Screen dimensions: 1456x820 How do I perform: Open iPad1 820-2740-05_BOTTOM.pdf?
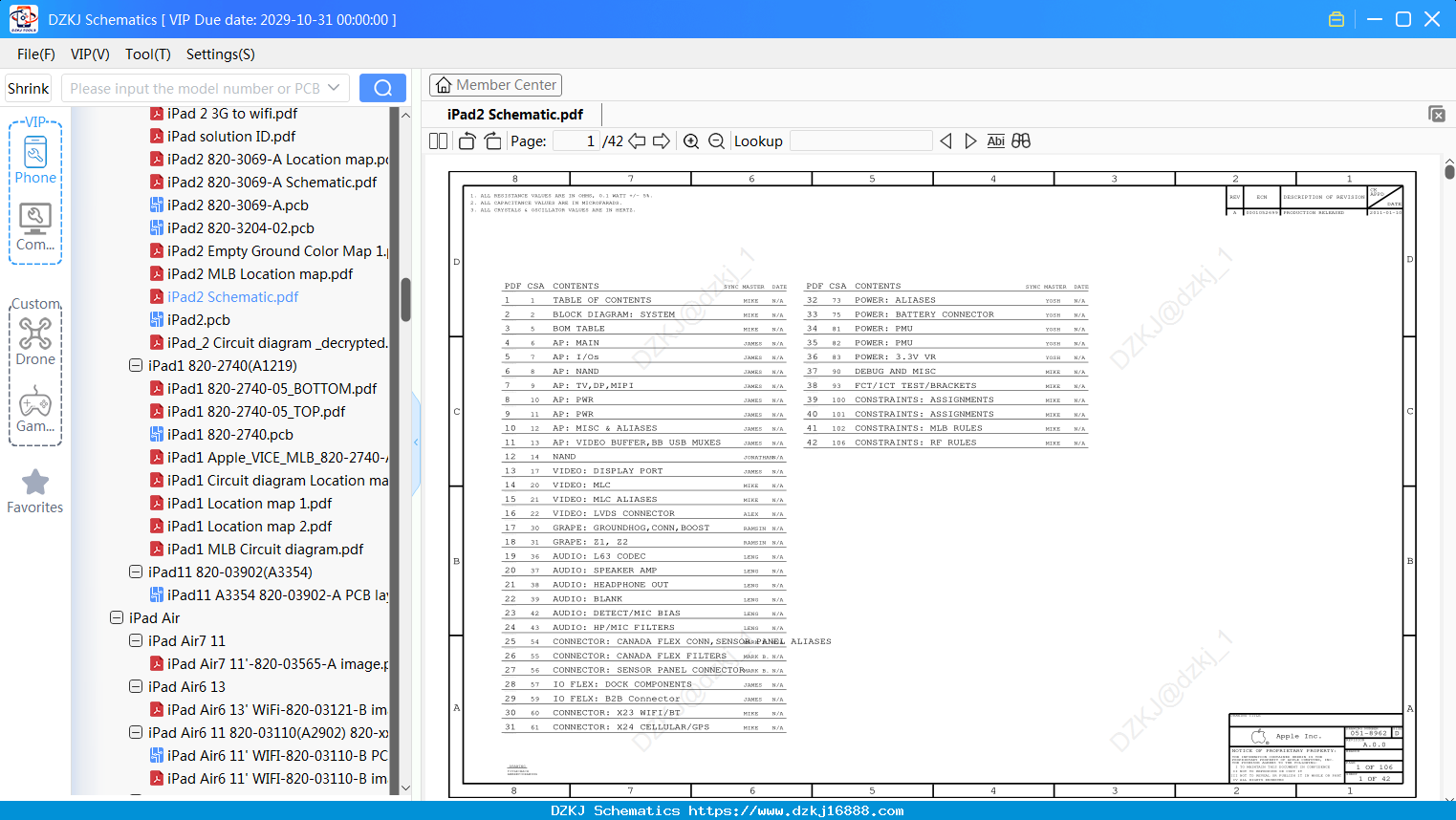coord(272,389)
